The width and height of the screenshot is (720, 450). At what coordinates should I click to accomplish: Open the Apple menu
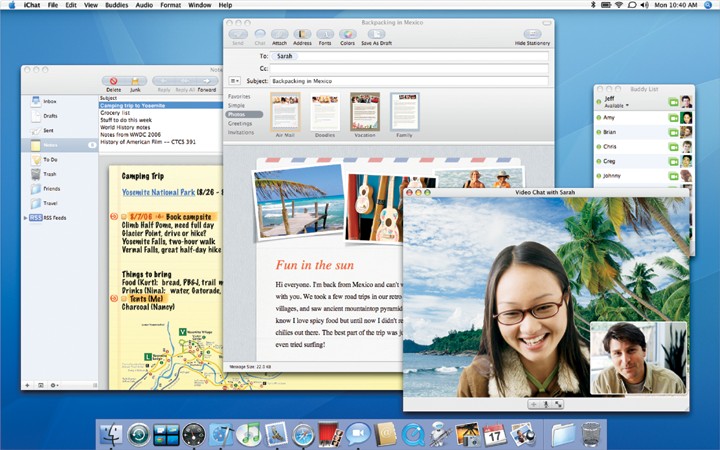coord(12,5)
